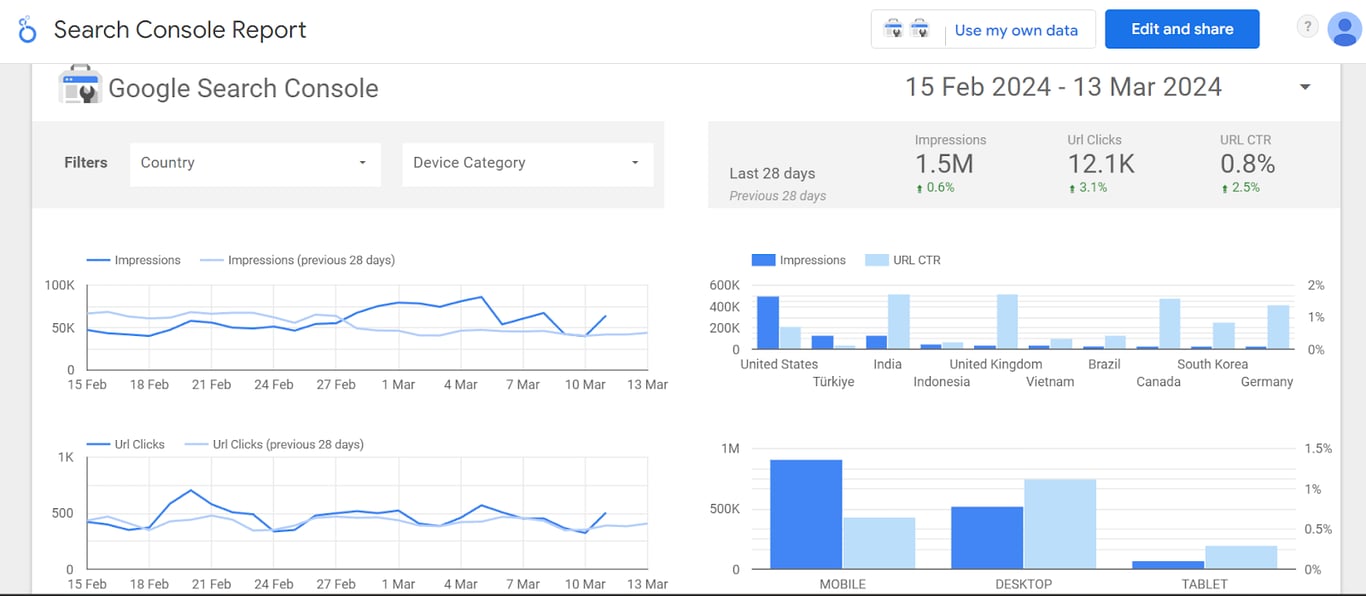
Task: Click the TABLET URL CTR bar
Action: click(x=1241, y=558)
